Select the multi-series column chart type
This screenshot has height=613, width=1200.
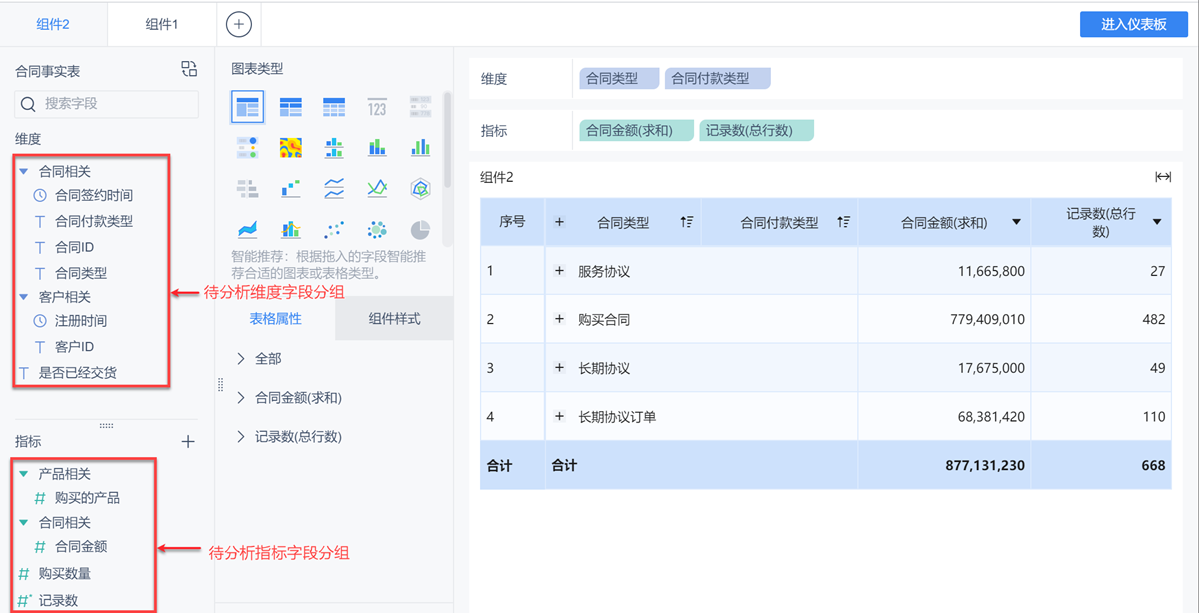(420, 148)
